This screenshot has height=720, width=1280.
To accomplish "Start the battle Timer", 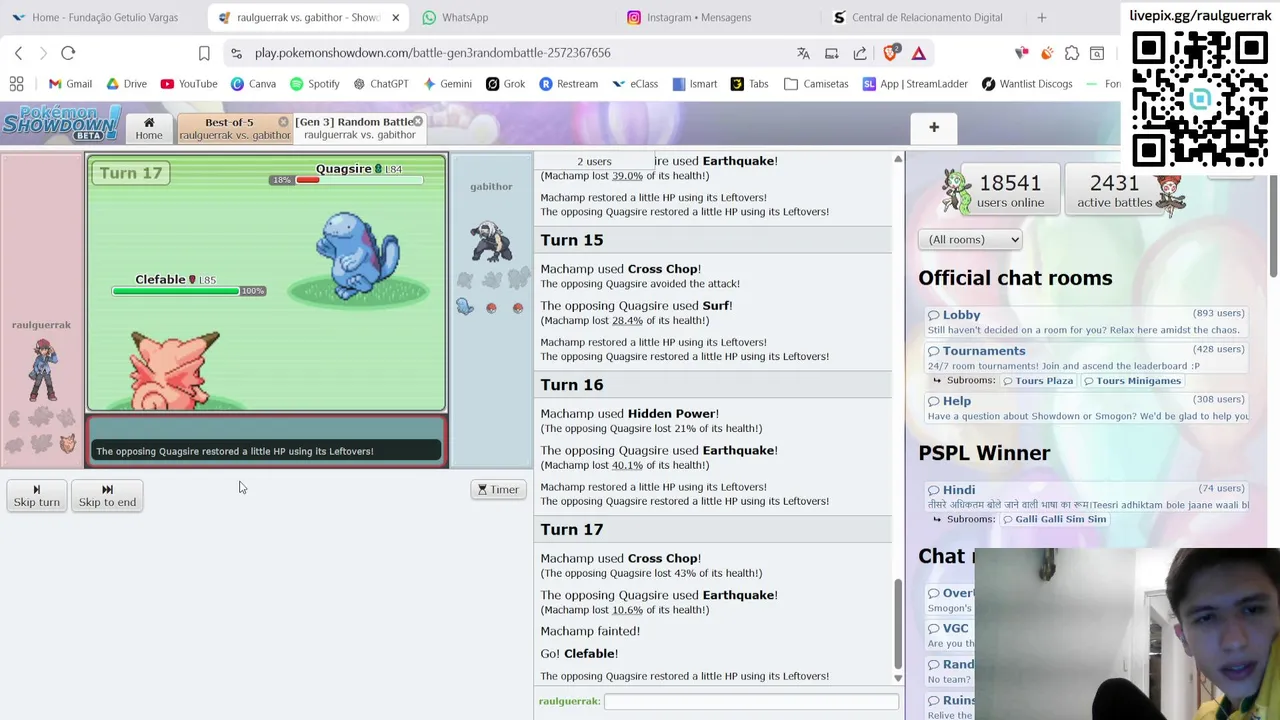I will tap(498, 489).
